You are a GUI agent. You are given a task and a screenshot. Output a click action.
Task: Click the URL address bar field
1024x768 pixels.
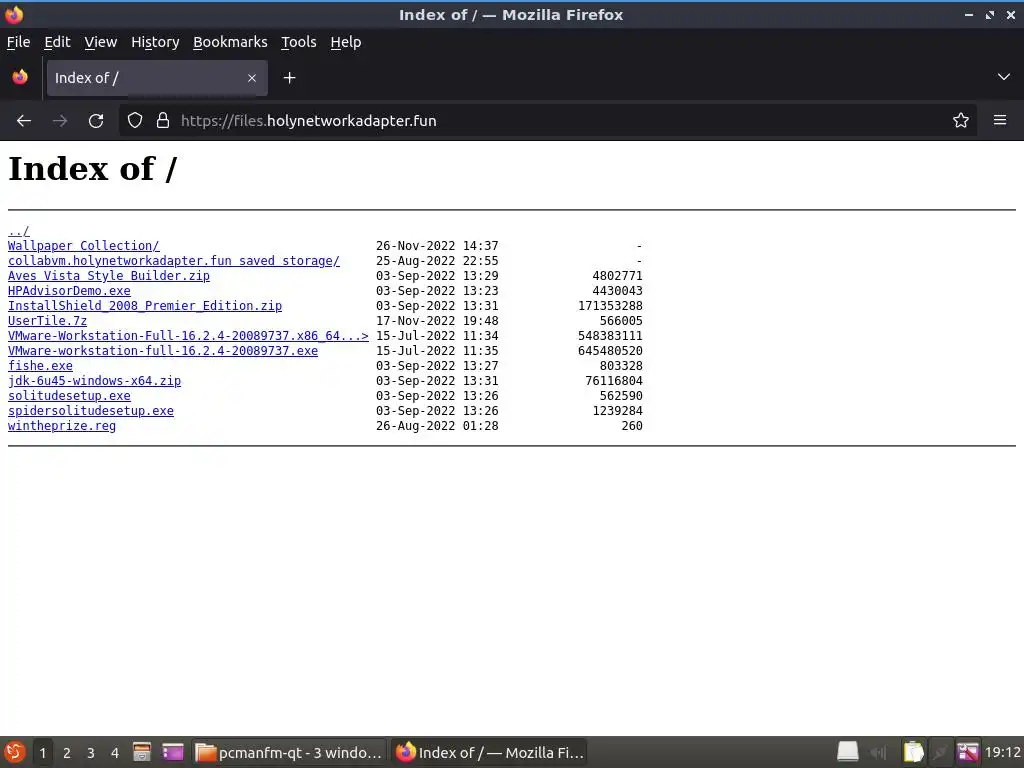click(x=547, y=121)
